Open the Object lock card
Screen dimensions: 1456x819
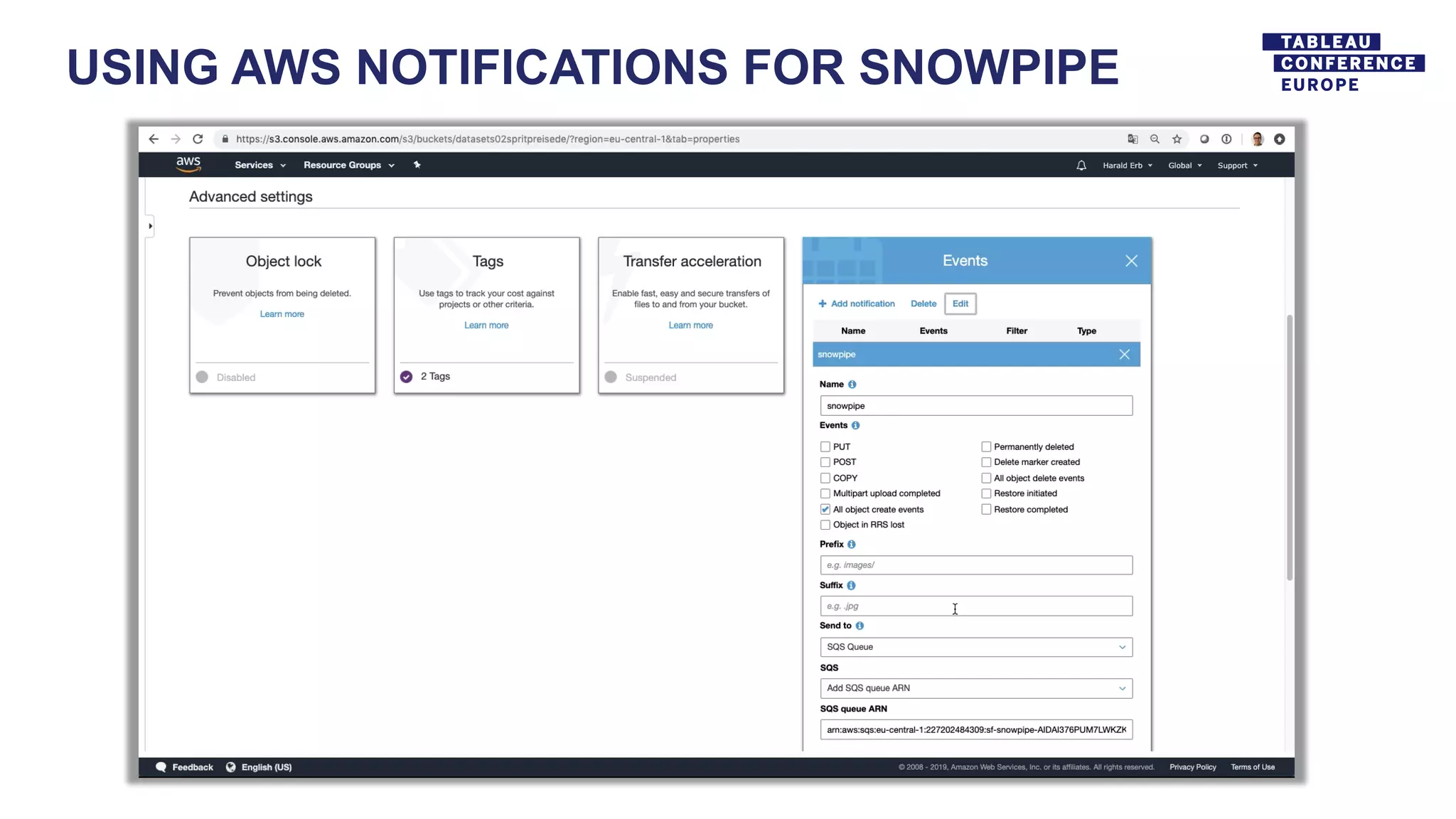(282, 315)
